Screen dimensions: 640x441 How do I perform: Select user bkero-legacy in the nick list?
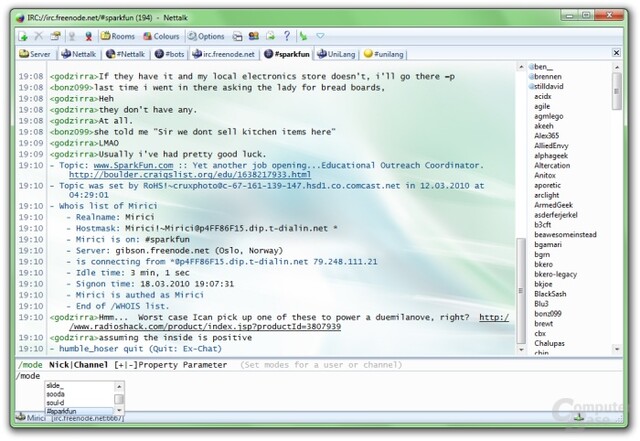(556, 274)
